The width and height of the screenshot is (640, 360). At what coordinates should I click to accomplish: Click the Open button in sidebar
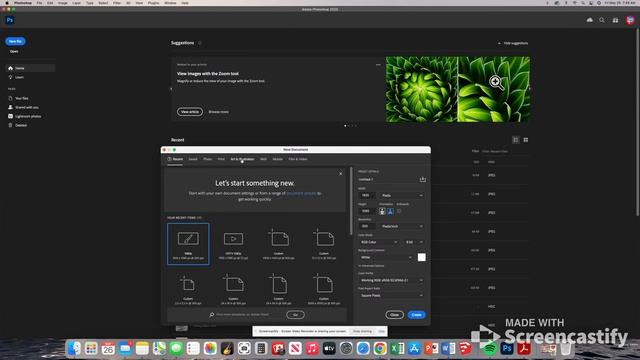[14, 51]
